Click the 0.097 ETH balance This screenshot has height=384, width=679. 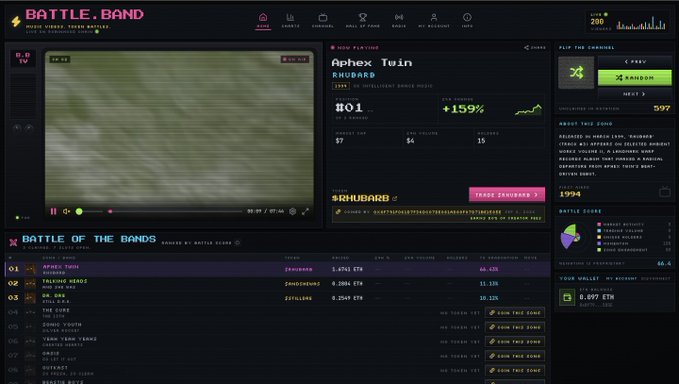(596, 297)
